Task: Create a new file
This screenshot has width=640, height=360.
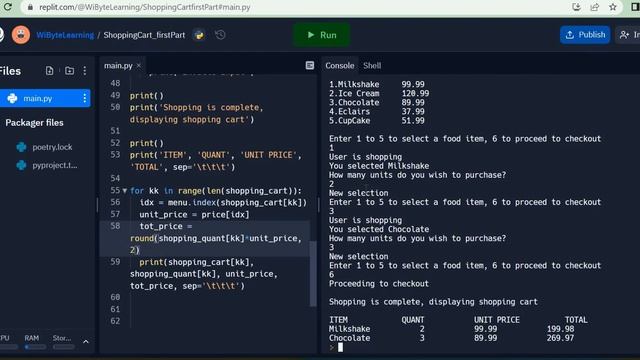Action: [49, 71]
